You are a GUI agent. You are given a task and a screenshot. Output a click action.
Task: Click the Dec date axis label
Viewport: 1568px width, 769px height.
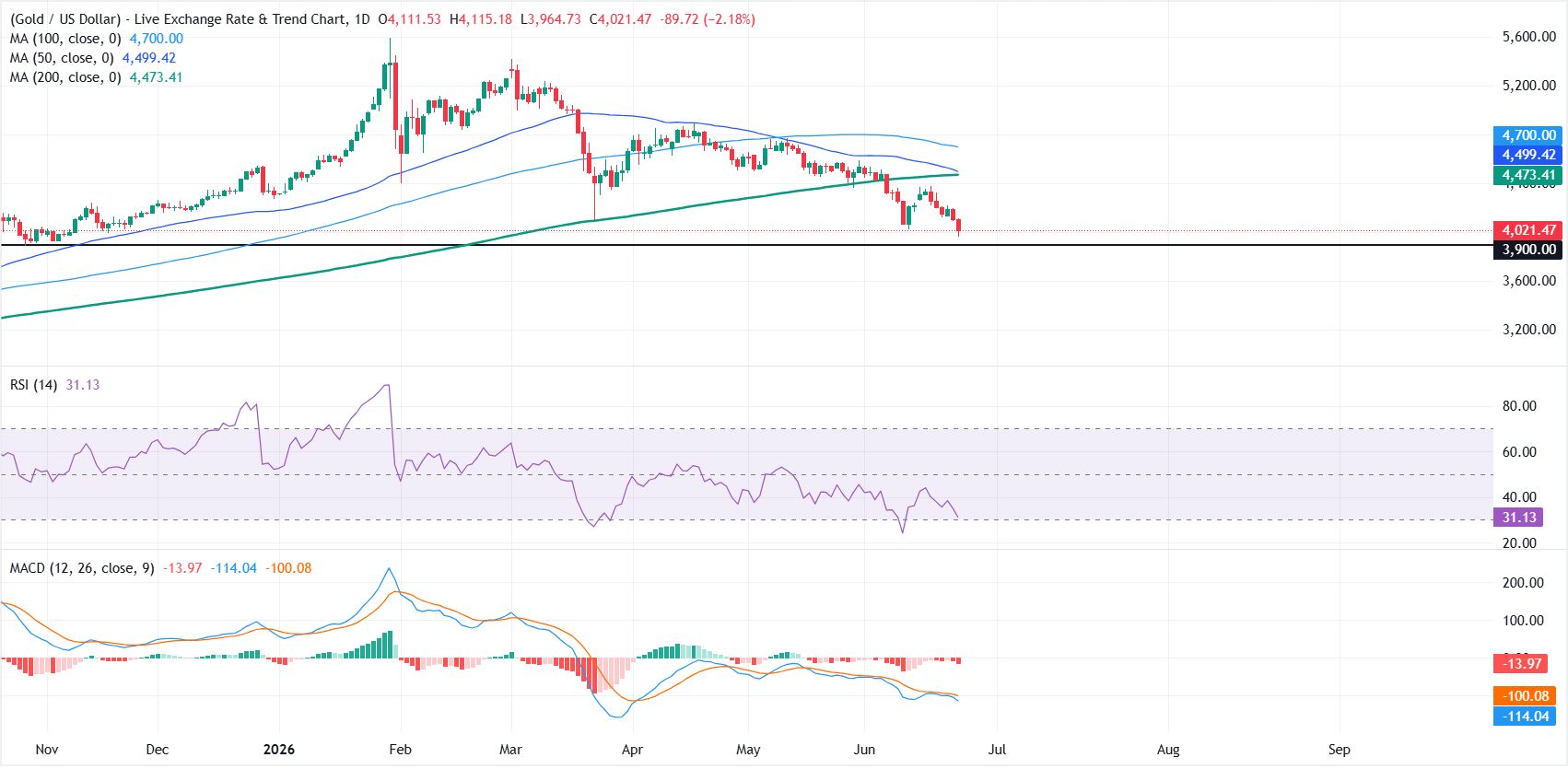158,750
